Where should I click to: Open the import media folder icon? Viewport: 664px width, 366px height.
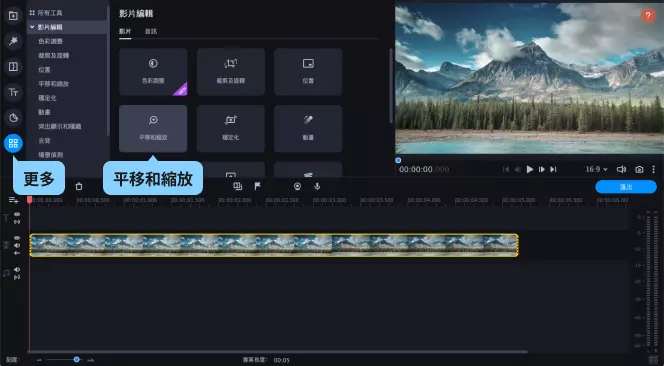tap(13, 16)
